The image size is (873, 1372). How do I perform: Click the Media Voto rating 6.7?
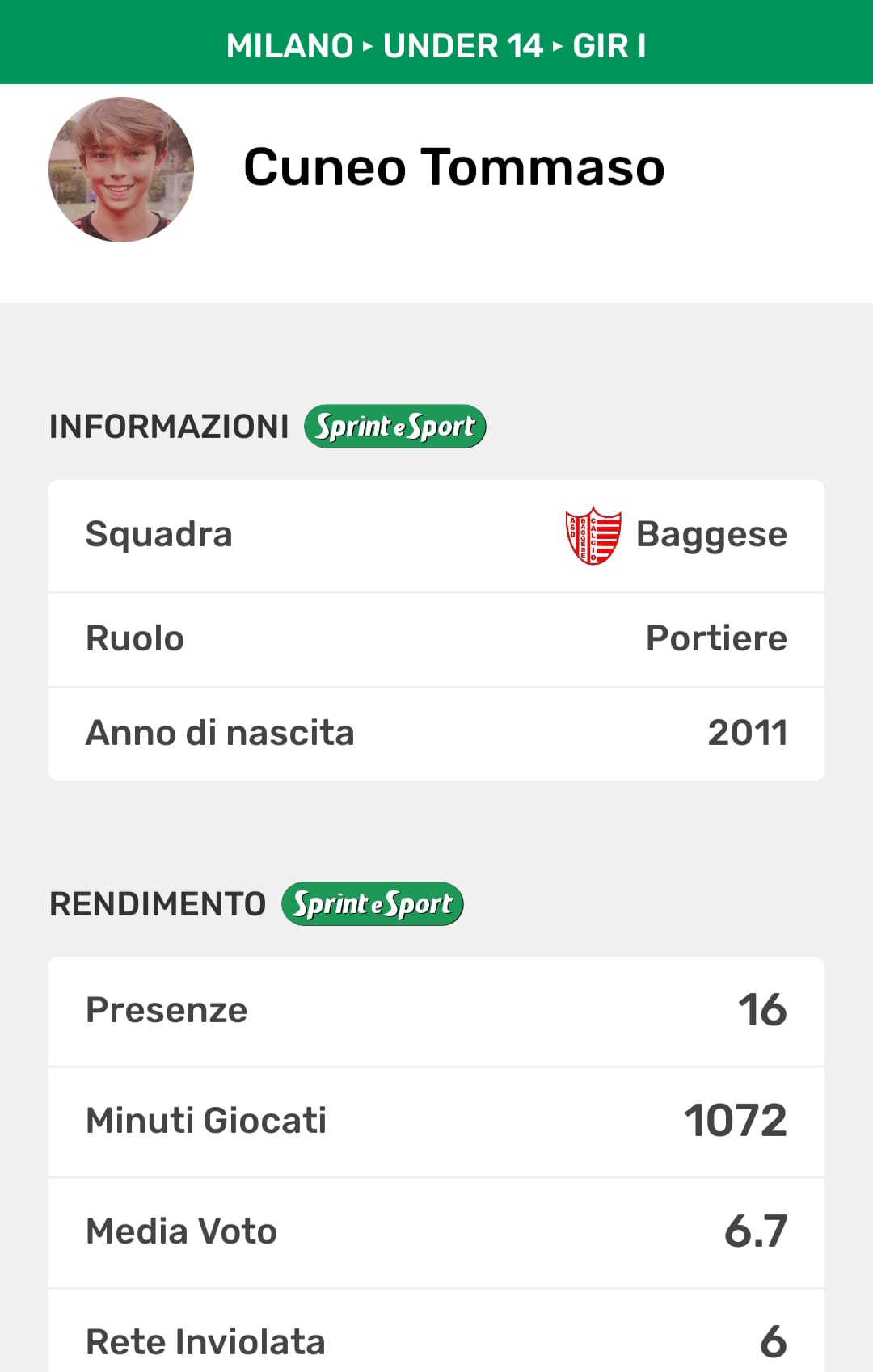755,1231
